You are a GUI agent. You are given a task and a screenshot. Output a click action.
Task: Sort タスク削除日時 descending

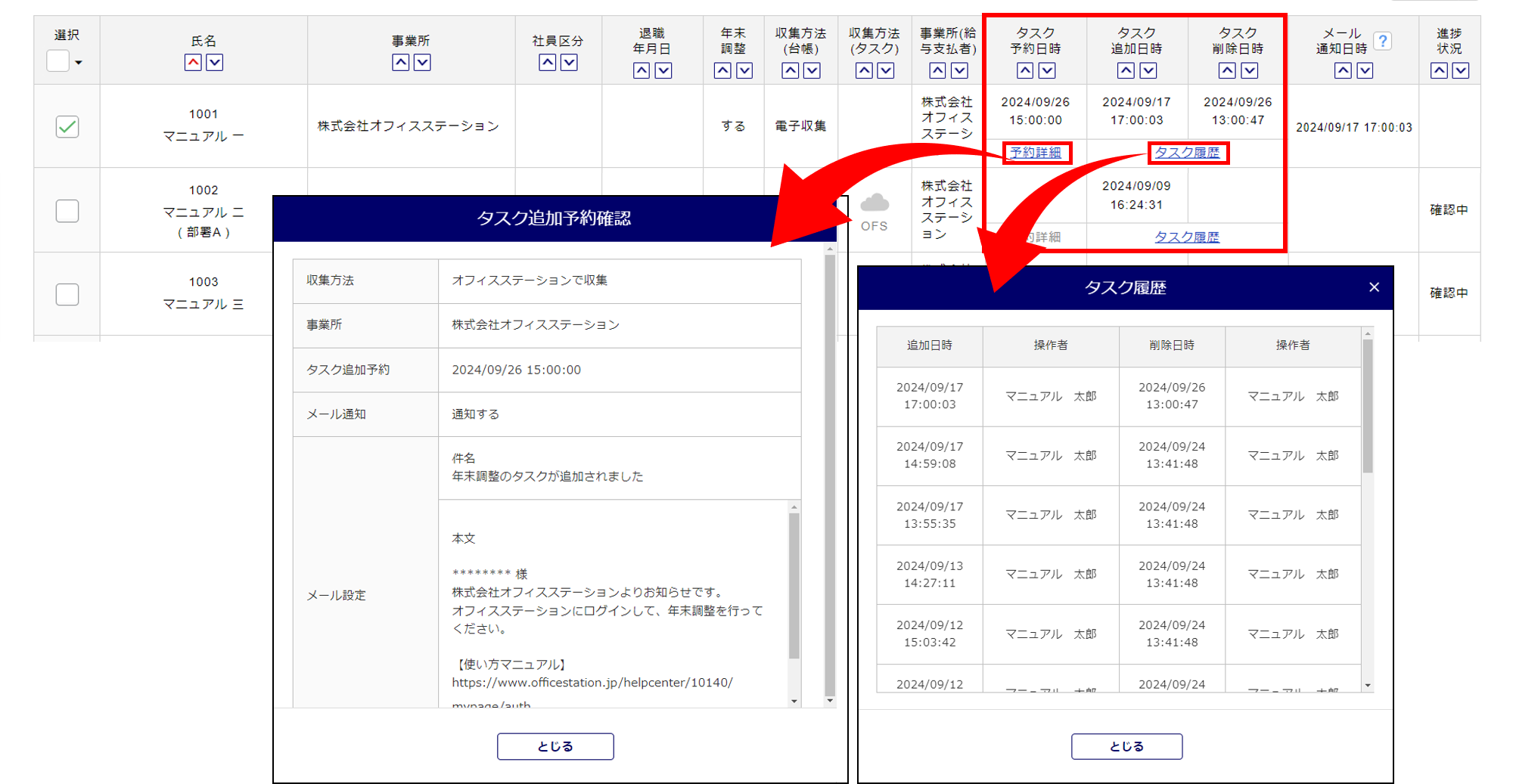coord(1250,70)
